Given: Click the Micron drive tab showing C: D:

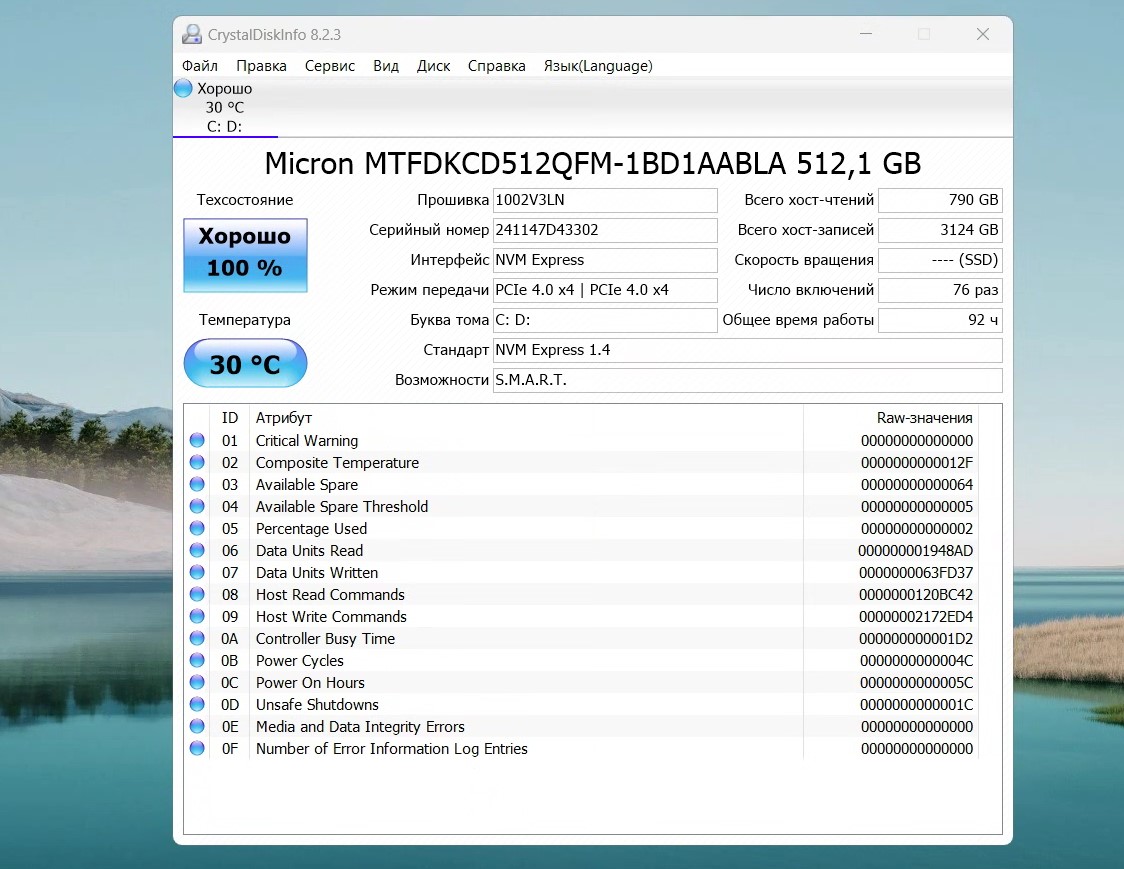Looking at the screenshot, I should point(225,107).
